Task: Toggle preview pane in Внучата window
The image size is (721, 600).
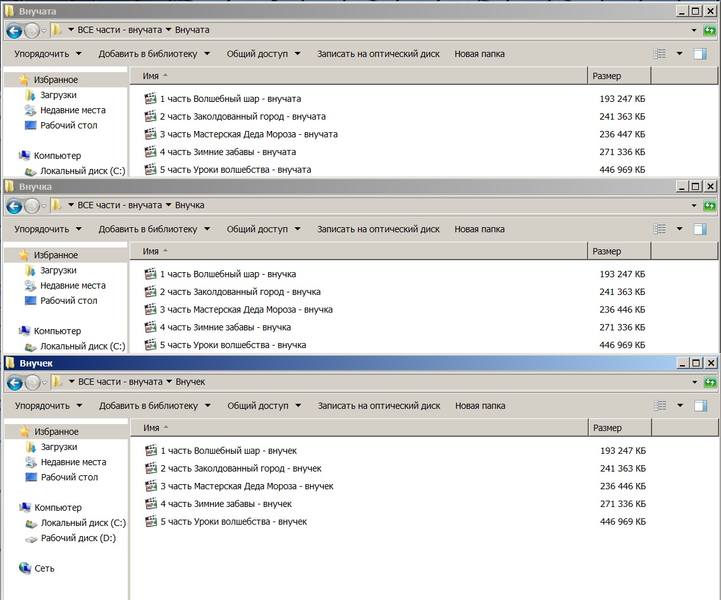Action: tap(700, 54)
